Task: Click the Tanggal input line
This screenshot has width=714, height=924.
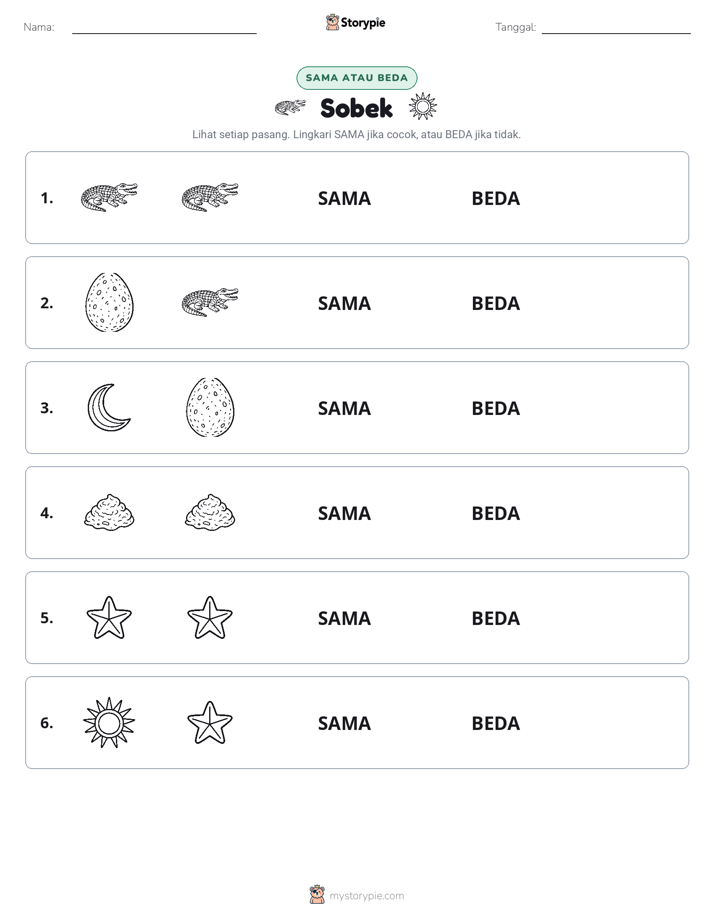Action: coord(616,27)
